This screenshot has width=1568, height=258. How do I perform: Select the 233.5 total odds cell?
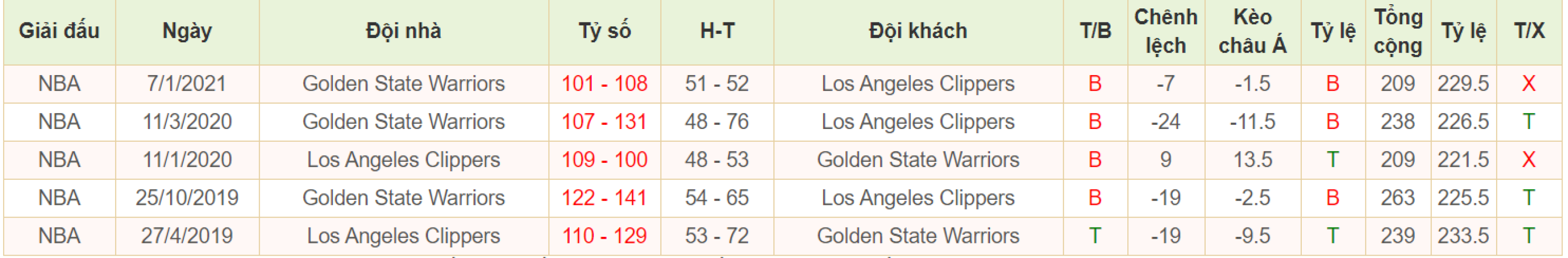point(1463,236)
